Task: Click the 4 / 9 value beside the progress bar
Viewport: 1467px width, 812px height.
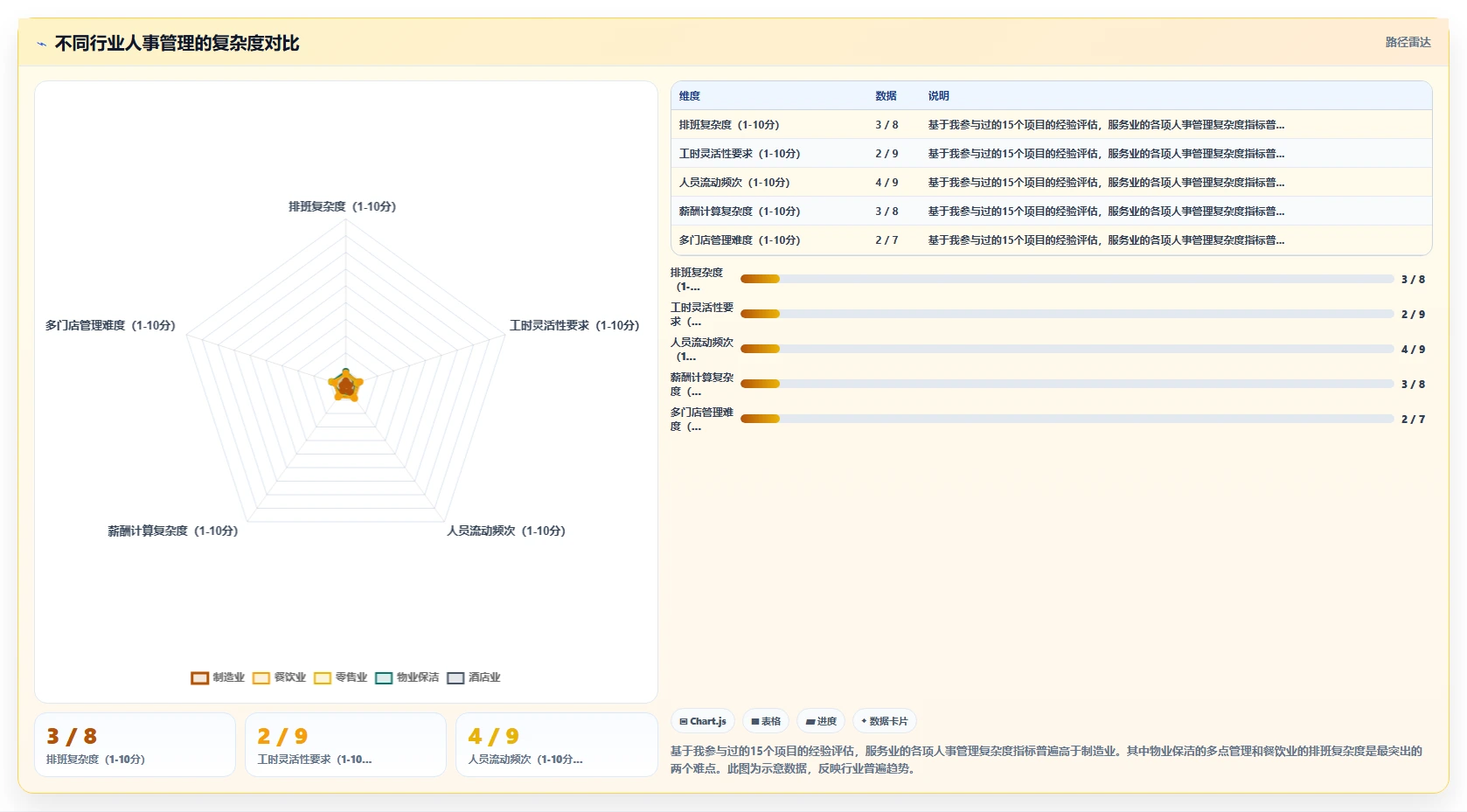Action: pyautogui.click(x=1413, y=350)
